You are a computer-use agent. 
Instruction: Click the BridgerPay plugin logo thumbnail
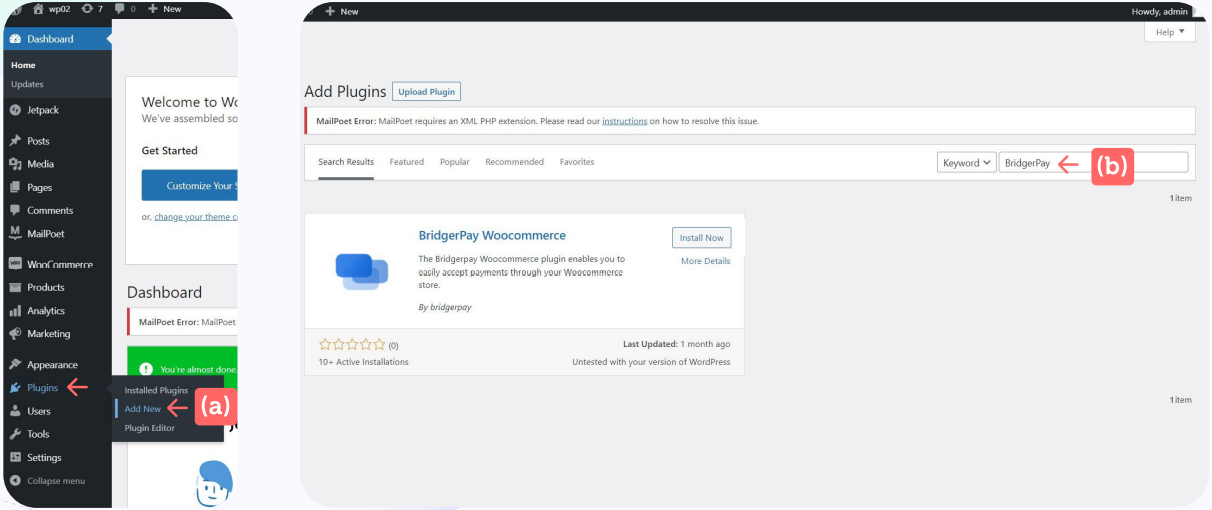(x=362, y=271)
